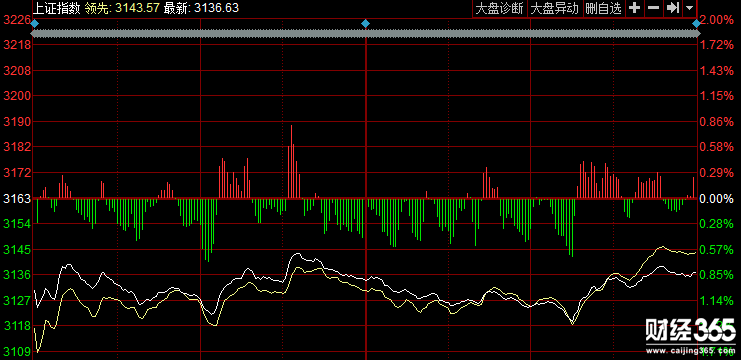Select the left blue diamond marker
Viewport: 741px width, 360px height.
(x=34, y=24)
